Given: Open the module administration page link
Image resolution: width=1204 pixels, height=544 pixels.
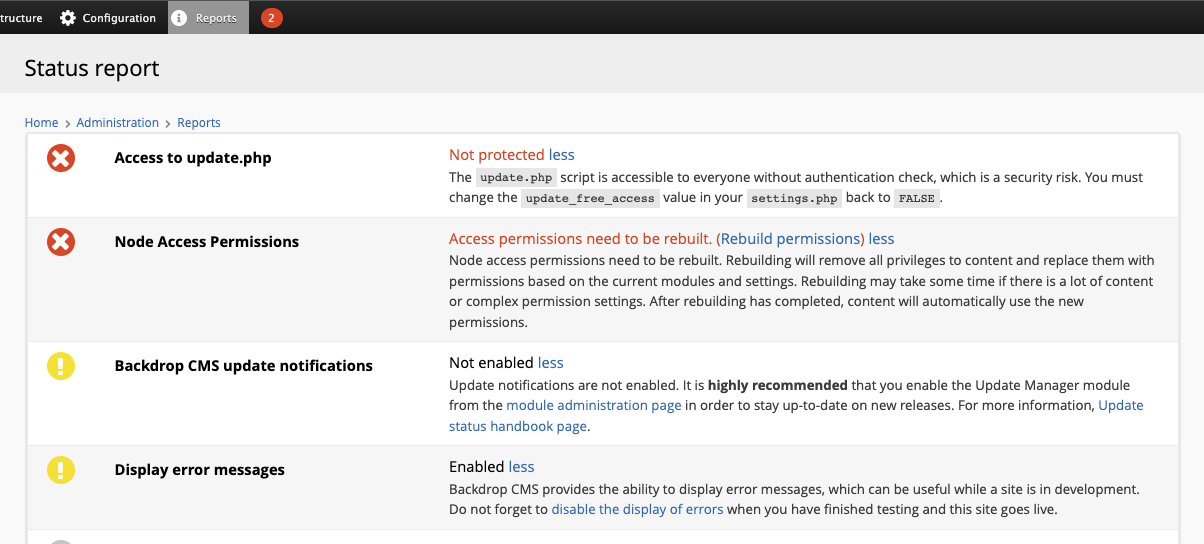Looking at the screenshot, I should point(594,405).
